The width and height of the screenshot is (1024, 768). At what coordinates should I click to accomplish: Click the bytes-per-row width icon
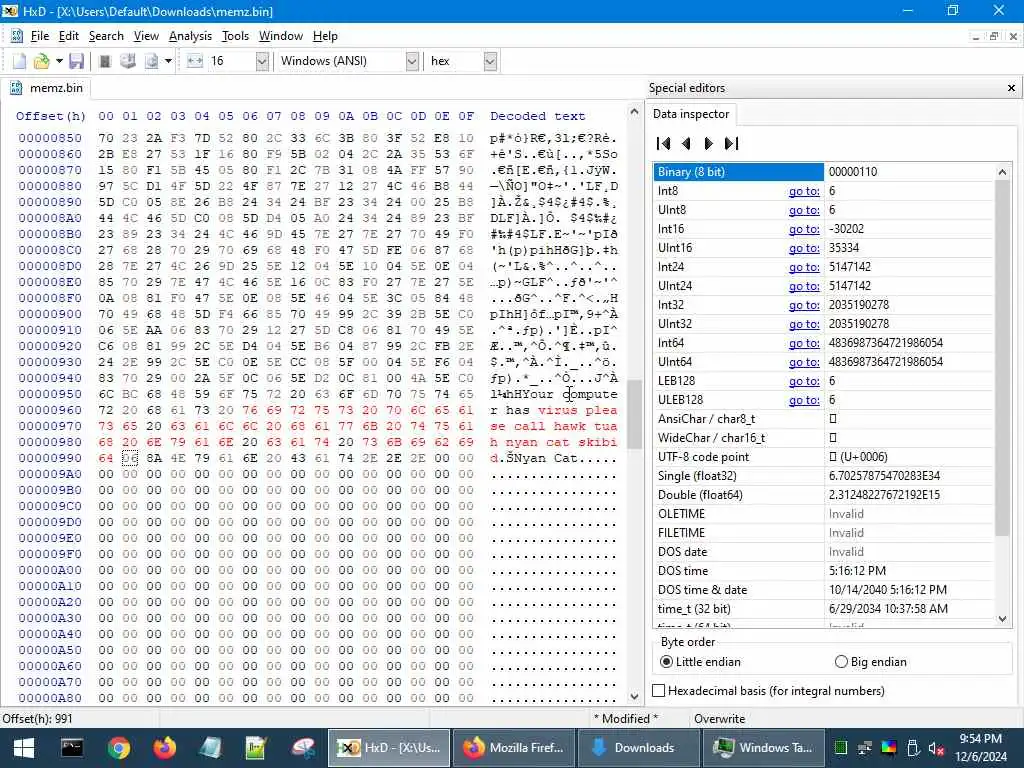click(195, 61)
